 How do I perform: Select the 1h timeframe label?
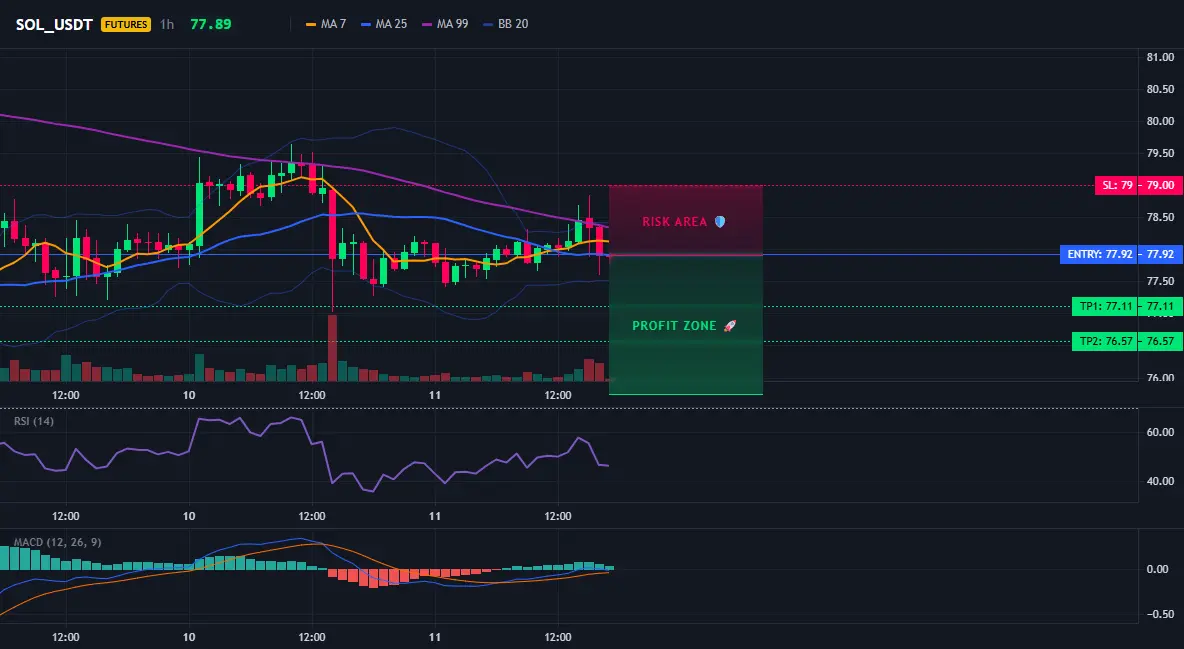pyautogui.click(x=167, y=24)
